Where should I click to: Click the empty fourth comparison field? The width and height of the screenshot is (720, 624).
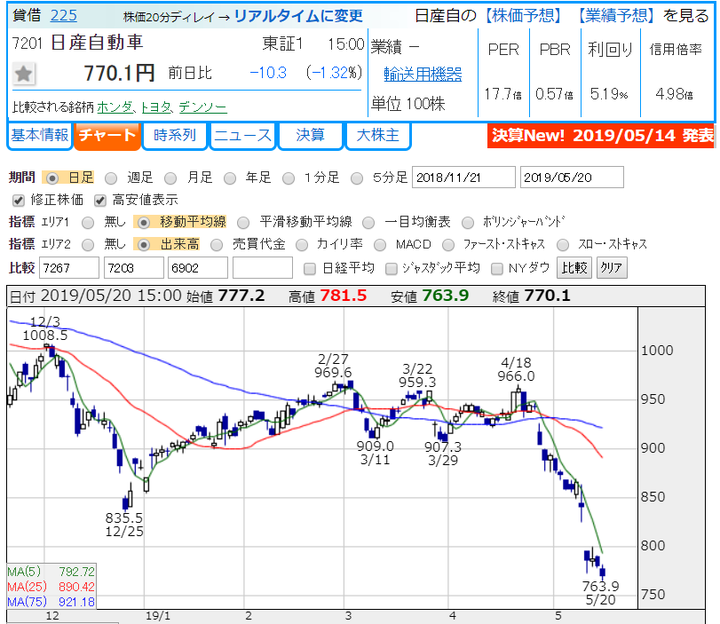point(263,268)
